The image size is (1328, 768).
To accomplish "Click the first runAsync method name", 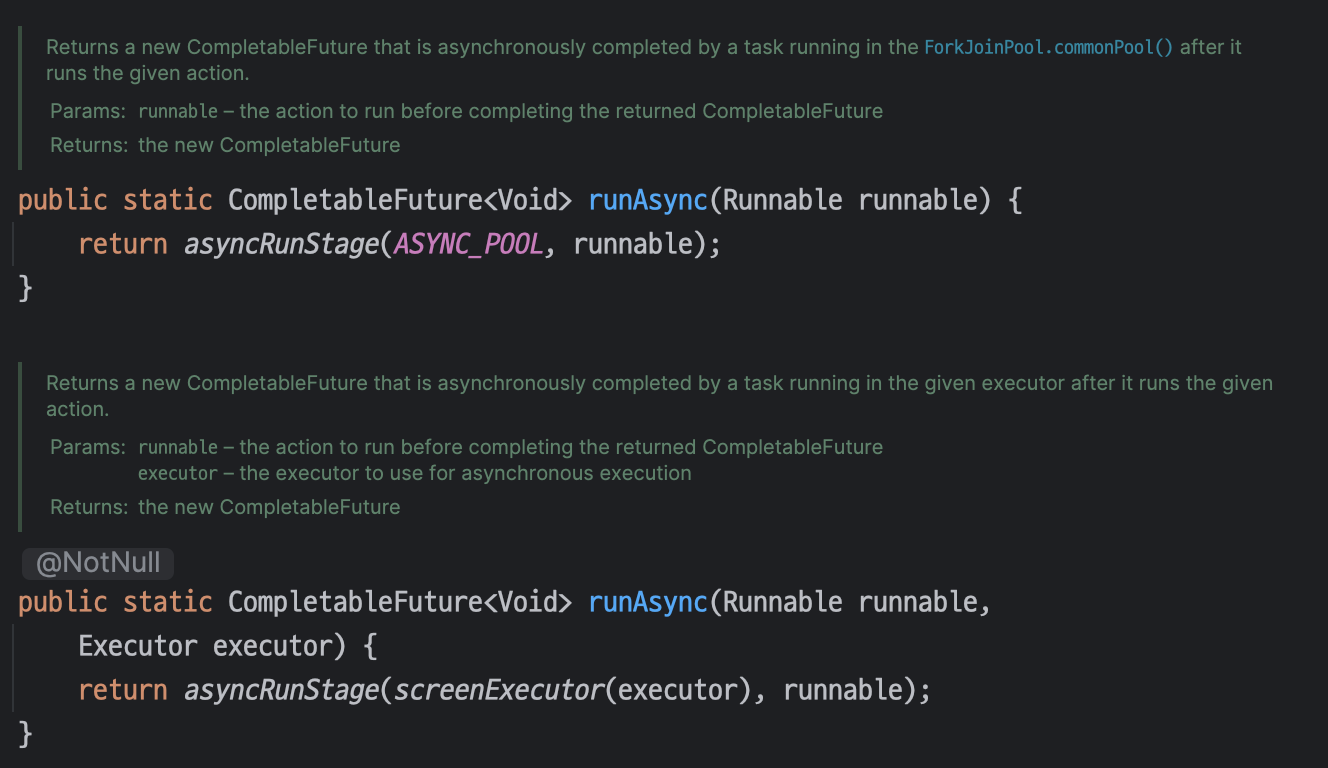I will (648, 200).
